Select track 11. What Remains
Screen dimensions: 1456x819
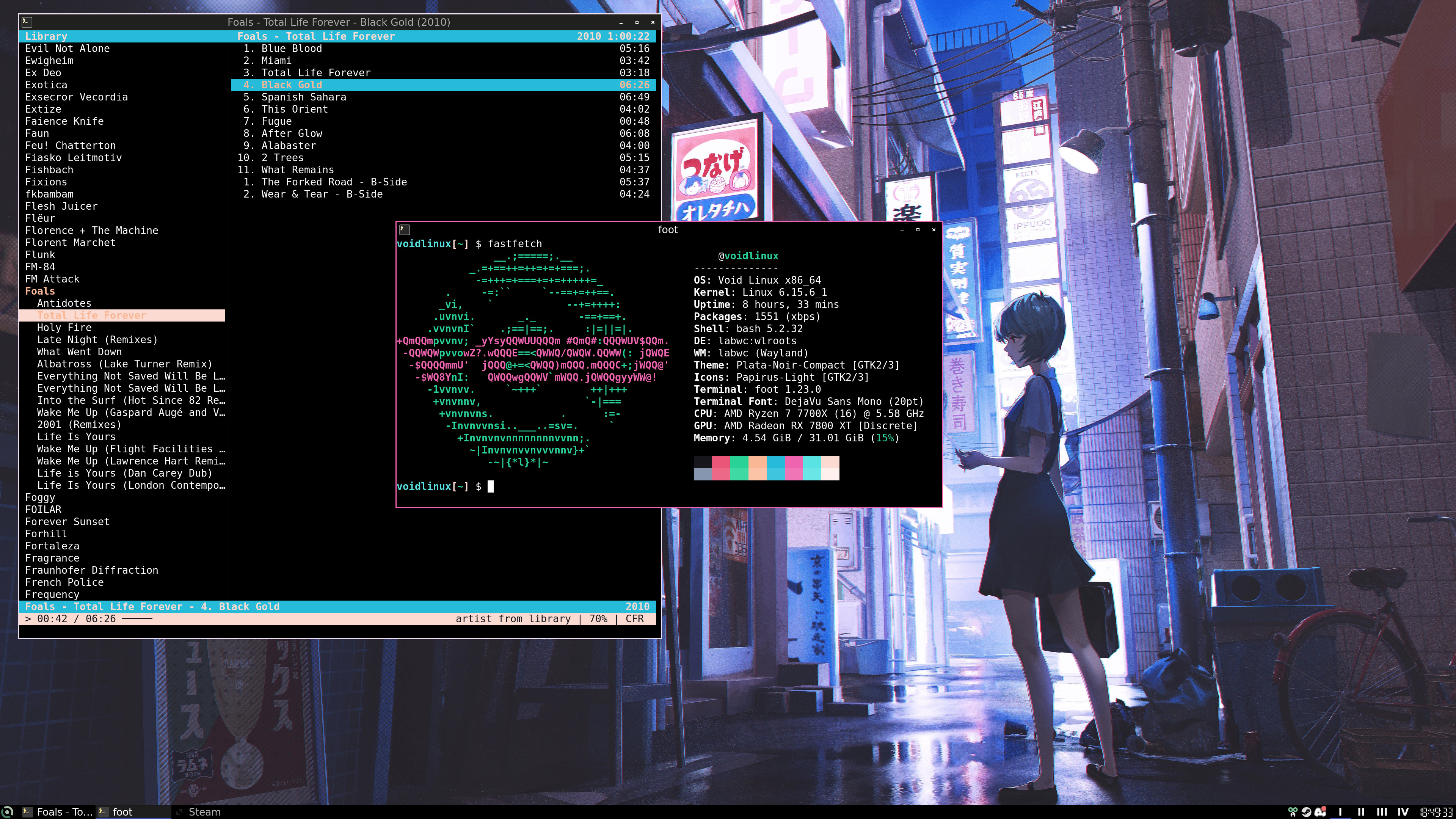coord(443,170)
